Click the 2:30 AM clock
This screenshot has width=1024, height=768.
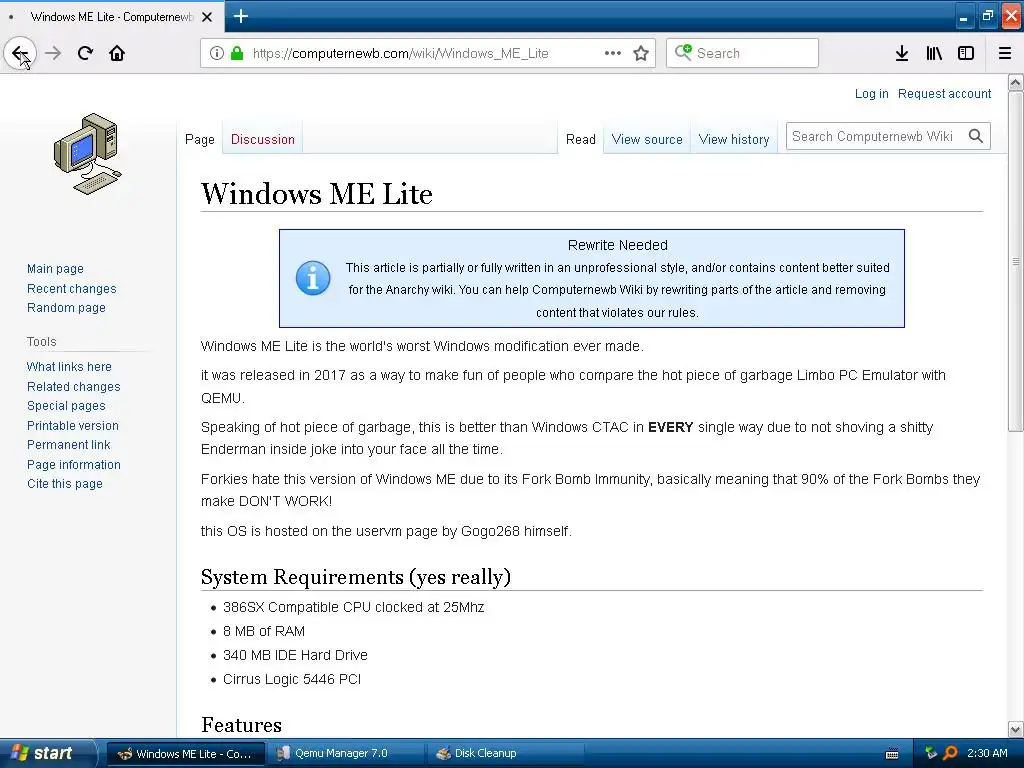coord(987,753)
